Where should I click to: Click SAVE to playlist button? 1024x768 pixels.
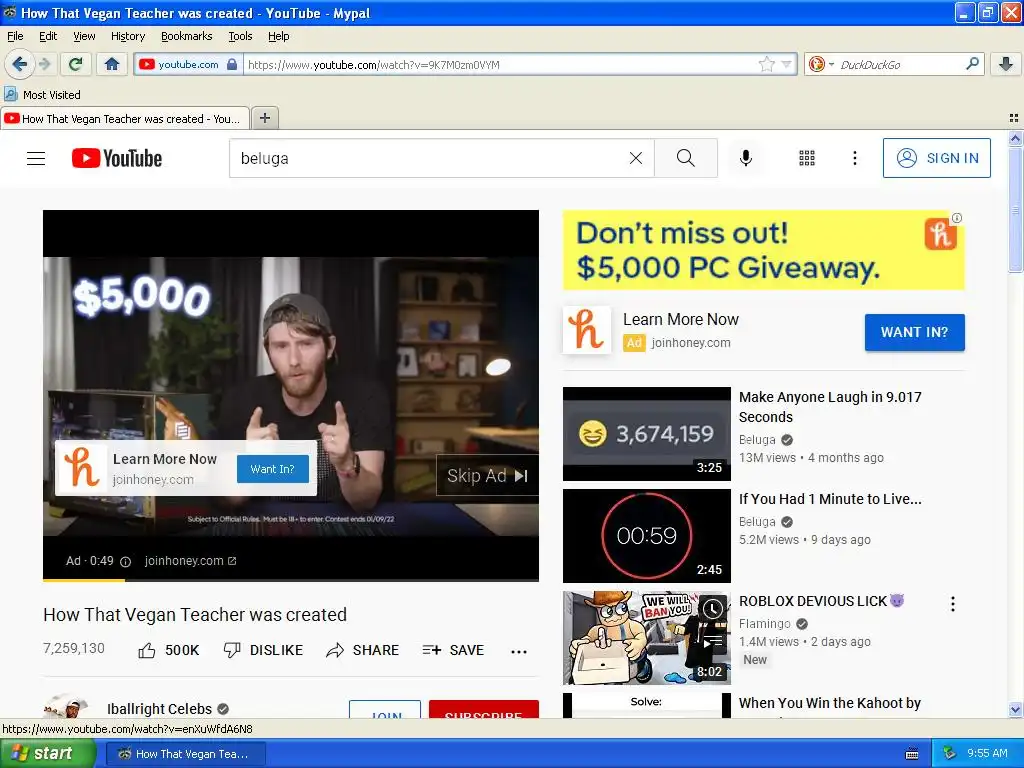tap(453, 650)
